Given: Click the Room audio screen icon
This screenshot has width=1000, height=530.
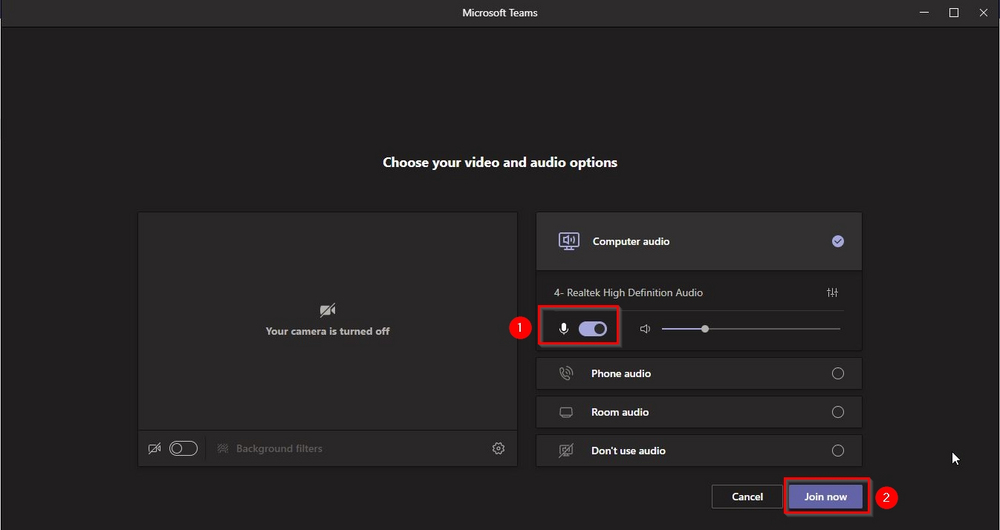Looking at the screenshot, I should click(x=566, y=413).
